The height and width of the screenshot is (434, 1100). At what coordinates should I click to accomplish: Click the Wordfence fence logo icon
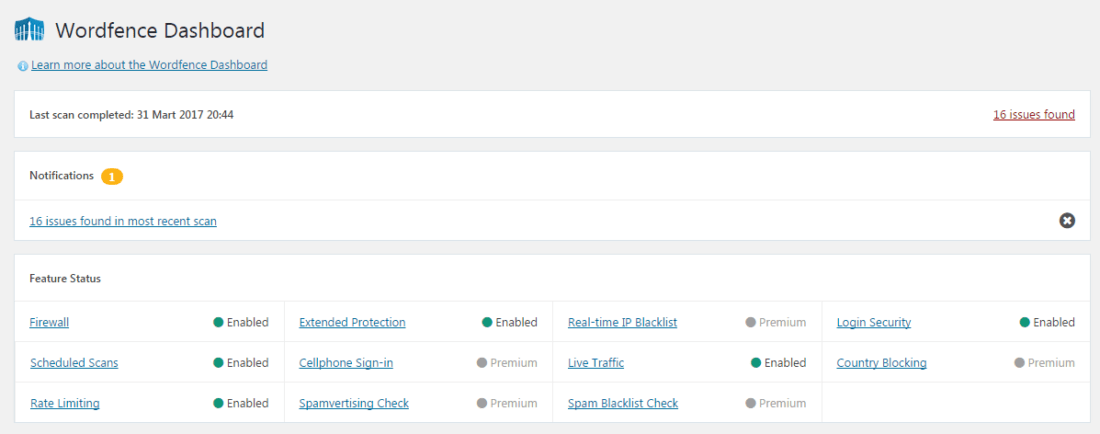click(x=29, y=31)
